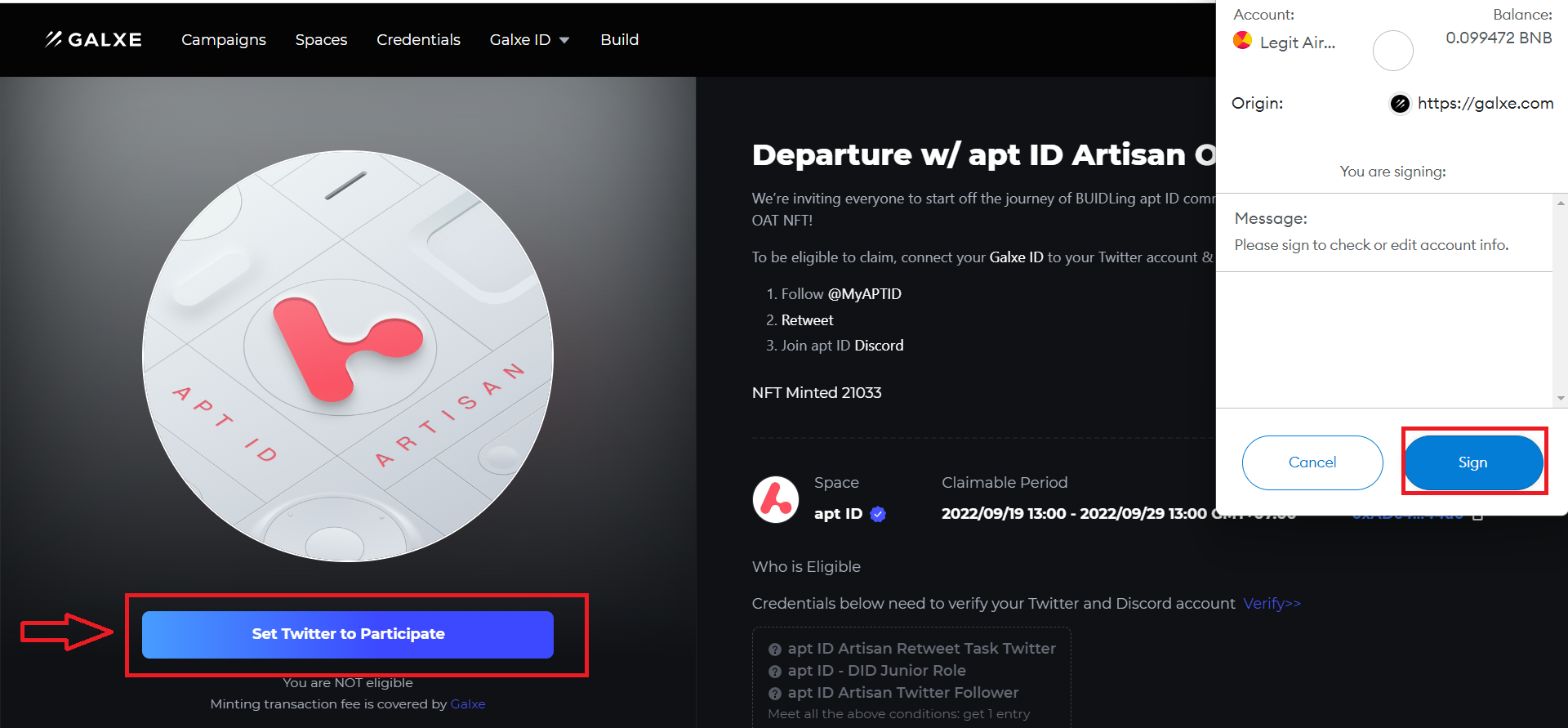The width and height of the screenshot is (1568, 728).
Task: Click the blank circle icon beside account name
Action: (1392, 51)
